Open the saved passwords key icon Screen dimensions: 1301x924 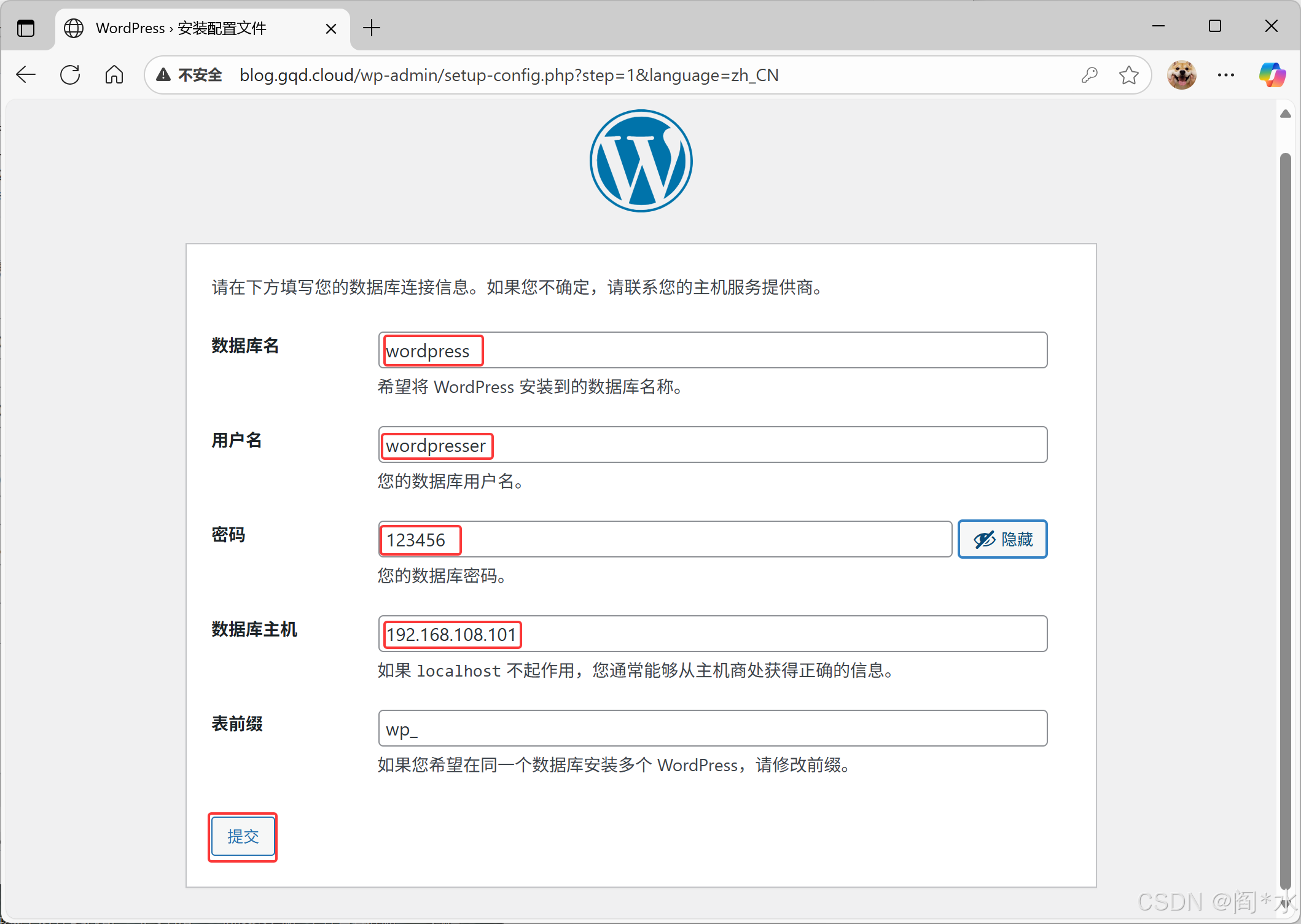pyautogui.click(x=1089, y=75)
